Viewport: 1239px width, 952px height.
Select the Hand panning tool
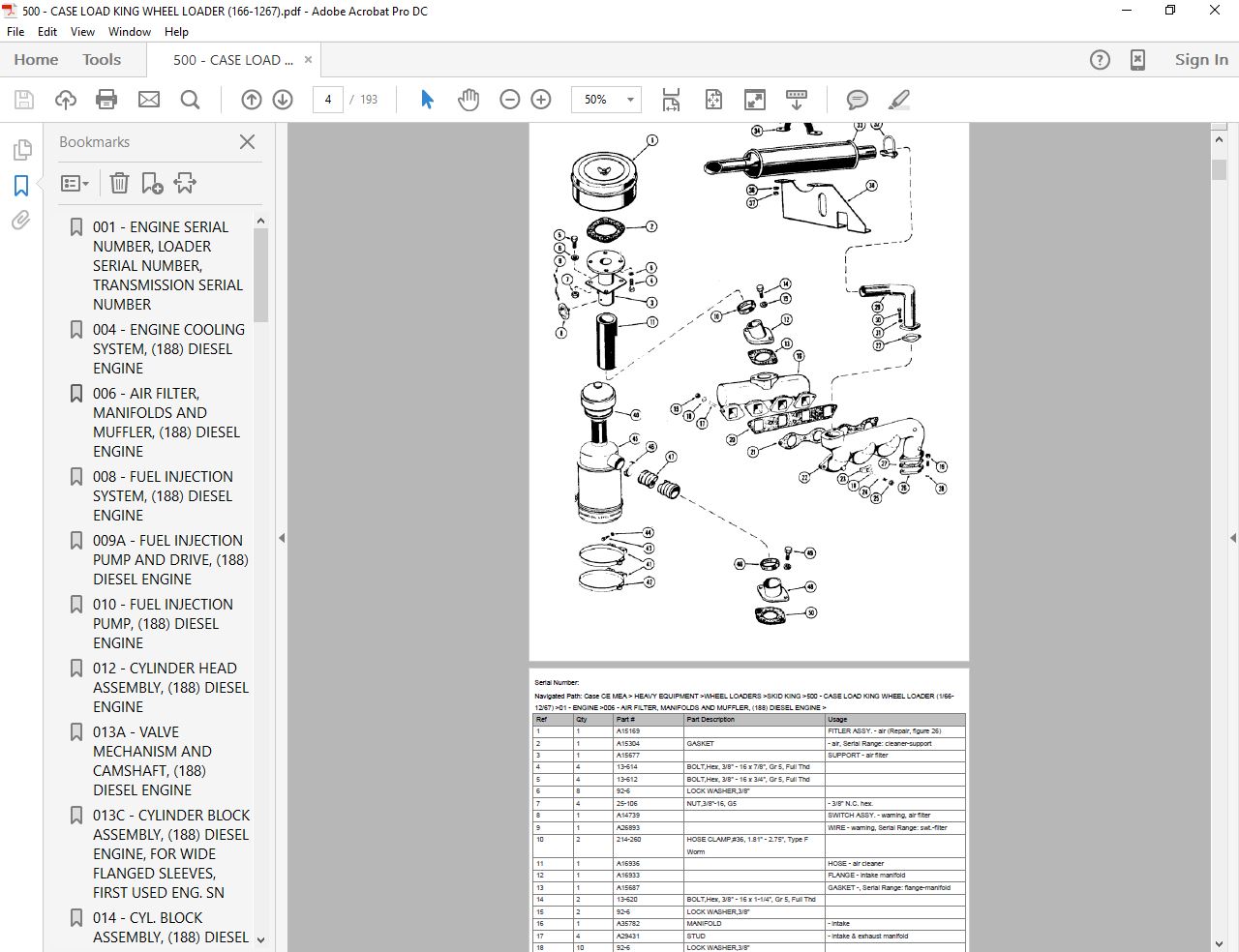pyautogui.click(x=468, y=99)
